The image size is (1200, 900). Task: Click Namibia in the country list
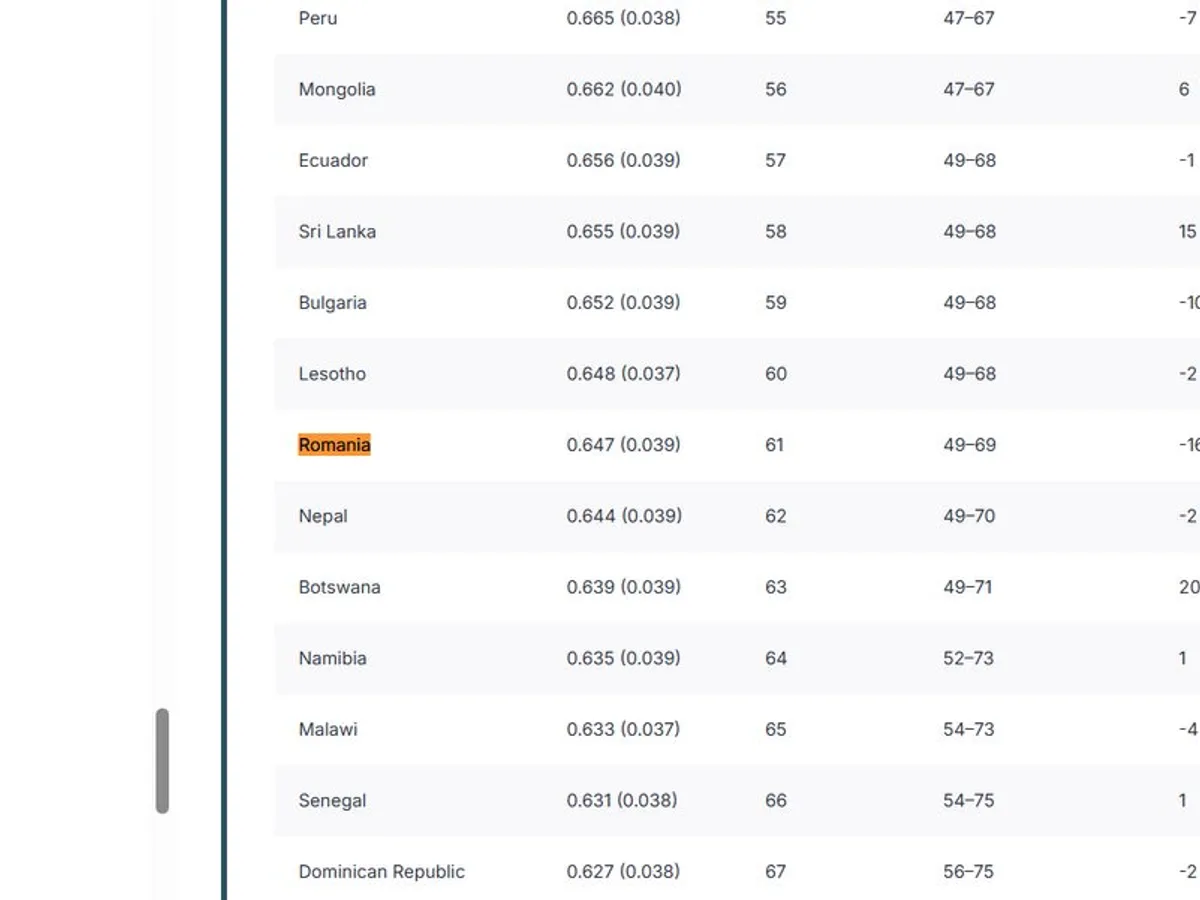coord(332,658)
